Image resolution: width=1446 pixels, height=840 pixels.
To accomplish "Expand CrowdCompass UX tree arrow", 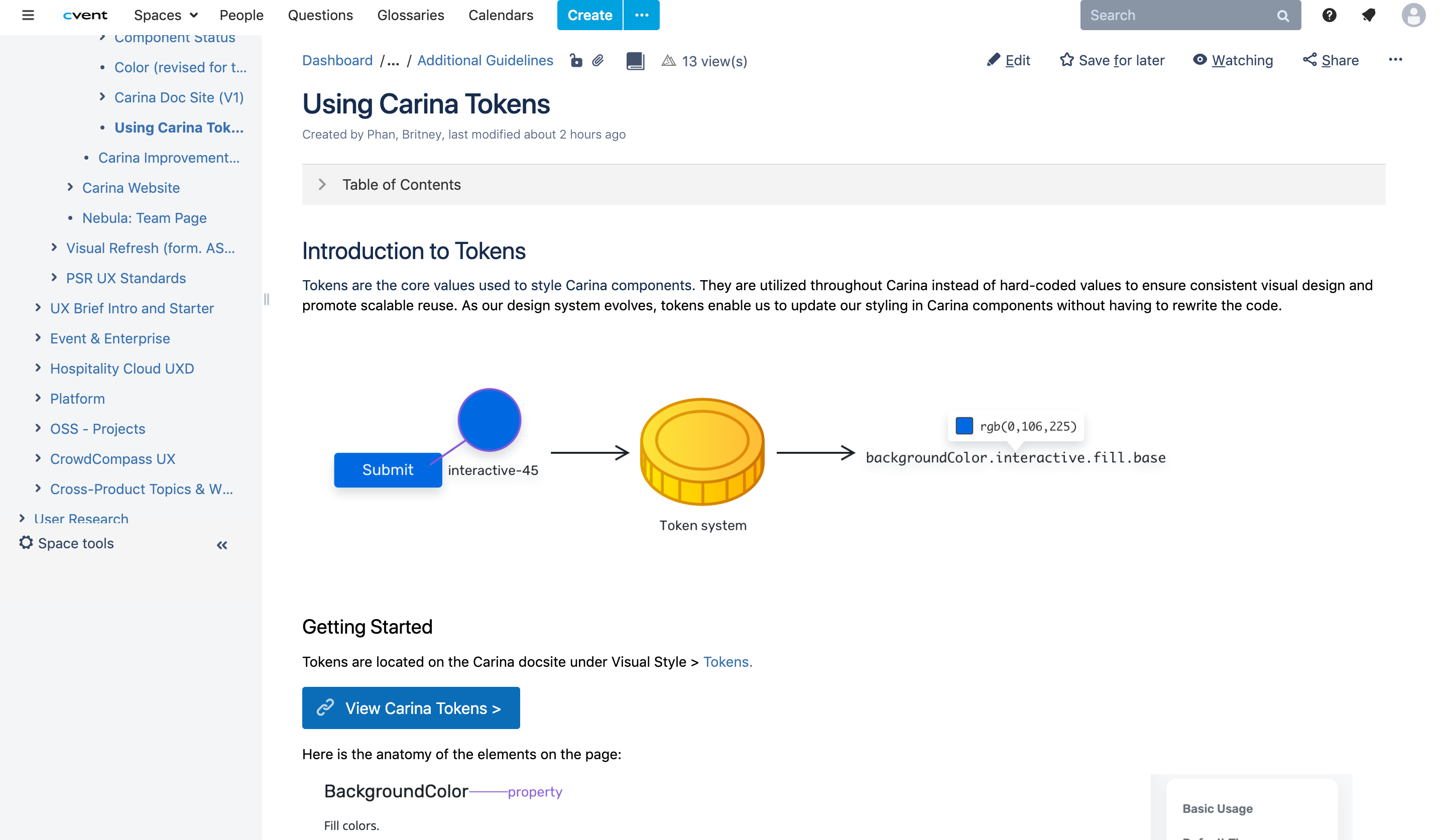I will pyautogui.click(x=38, y=458).
